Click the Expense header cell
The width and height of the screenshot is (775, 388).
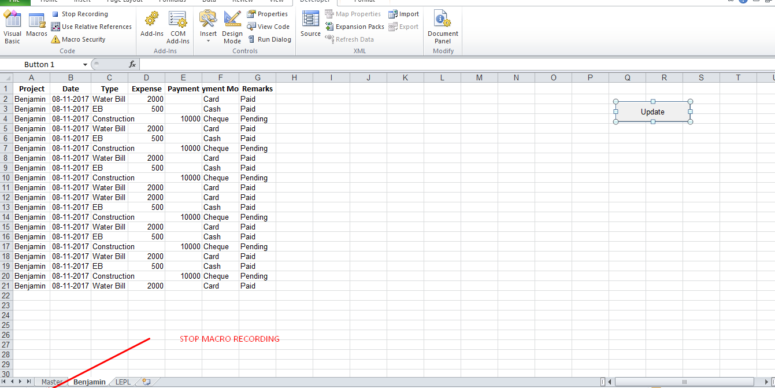coord(146,89)
